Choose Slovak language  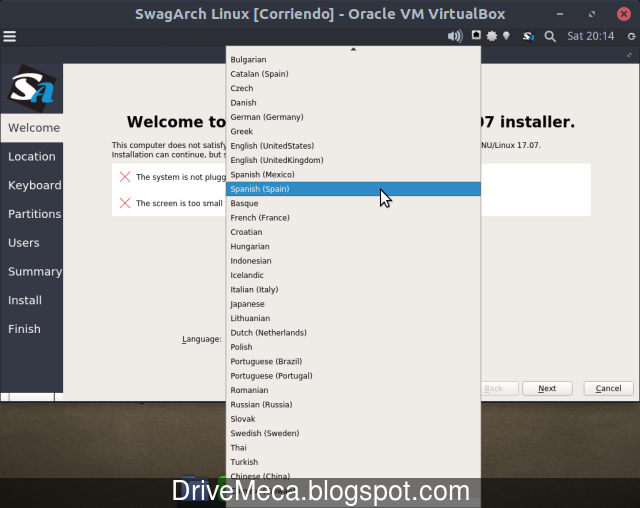(353, 419)
